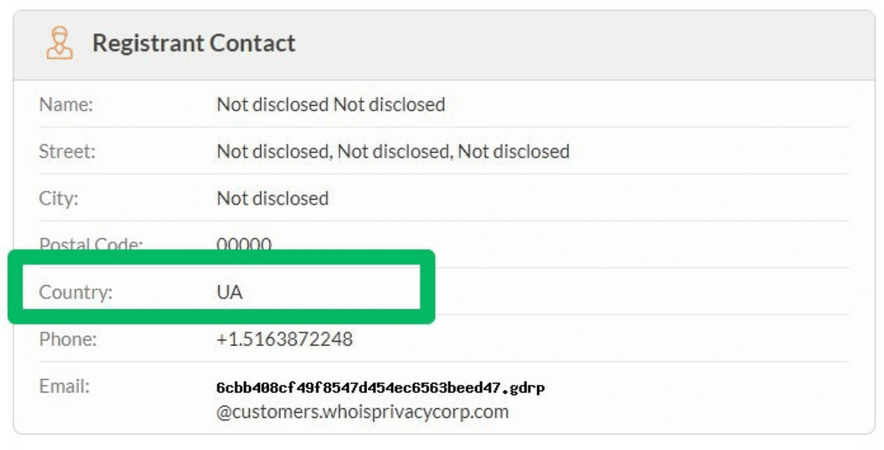Click the Country label
Viewport: 884px width, 450px height.
point(76,292)
